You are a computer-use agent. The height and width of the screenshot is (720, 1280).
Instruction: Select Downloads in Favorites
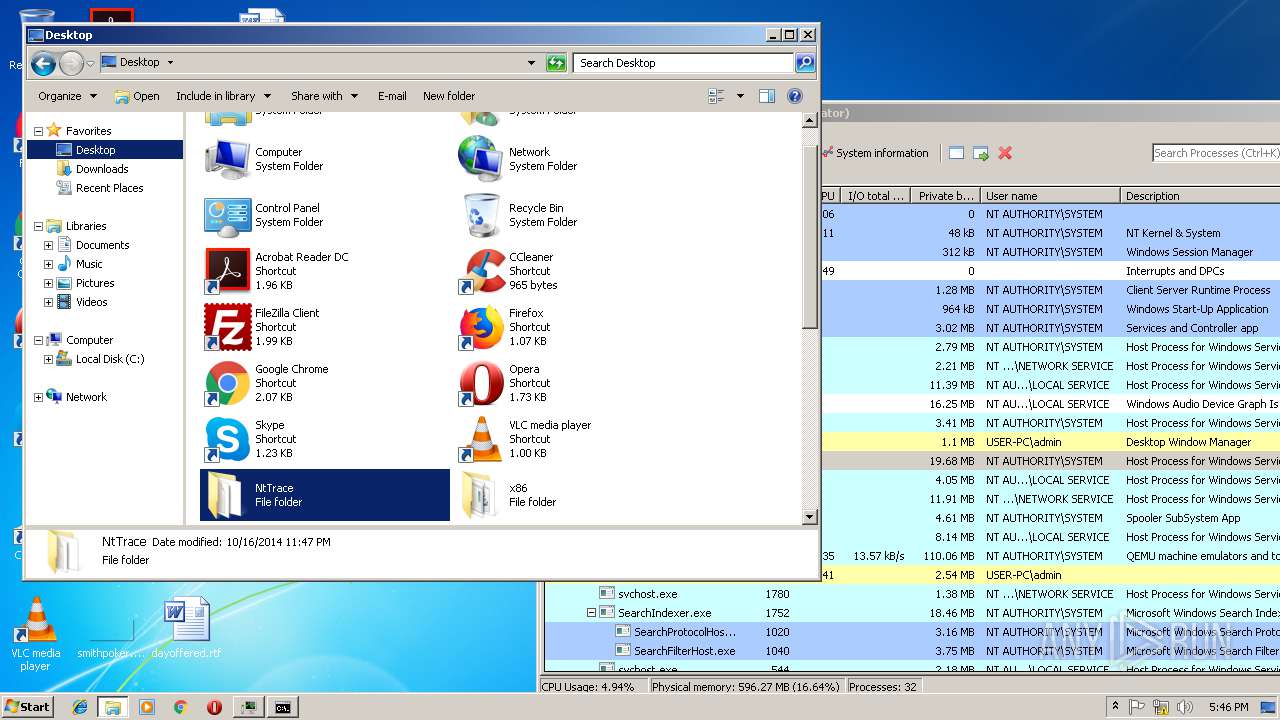(102, 169)
